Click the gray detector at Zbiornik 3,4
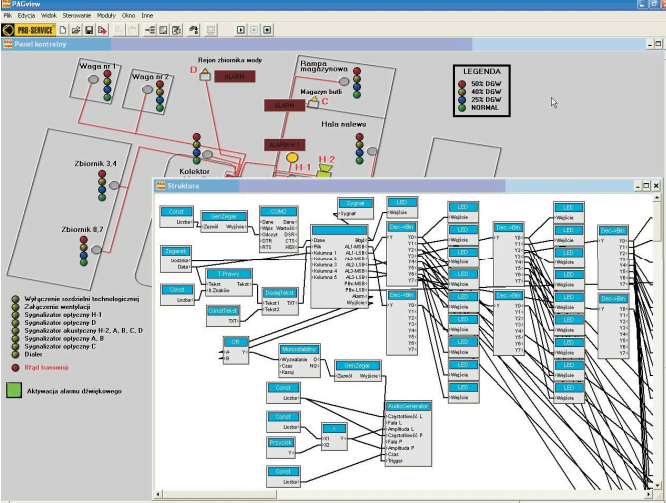 [x=114, y=185]
